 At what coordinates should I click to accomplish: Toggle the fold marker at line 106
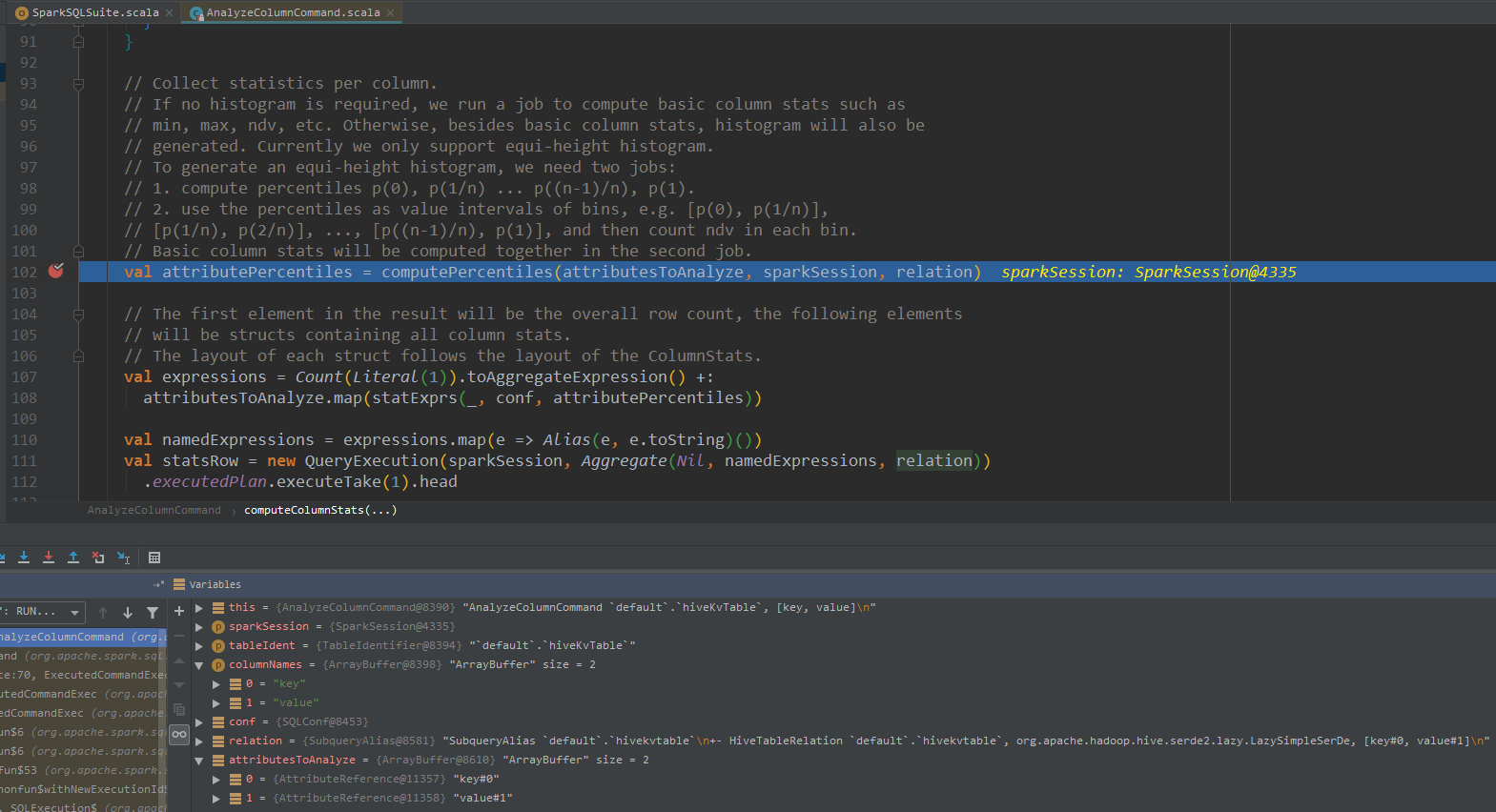(78, 356)
